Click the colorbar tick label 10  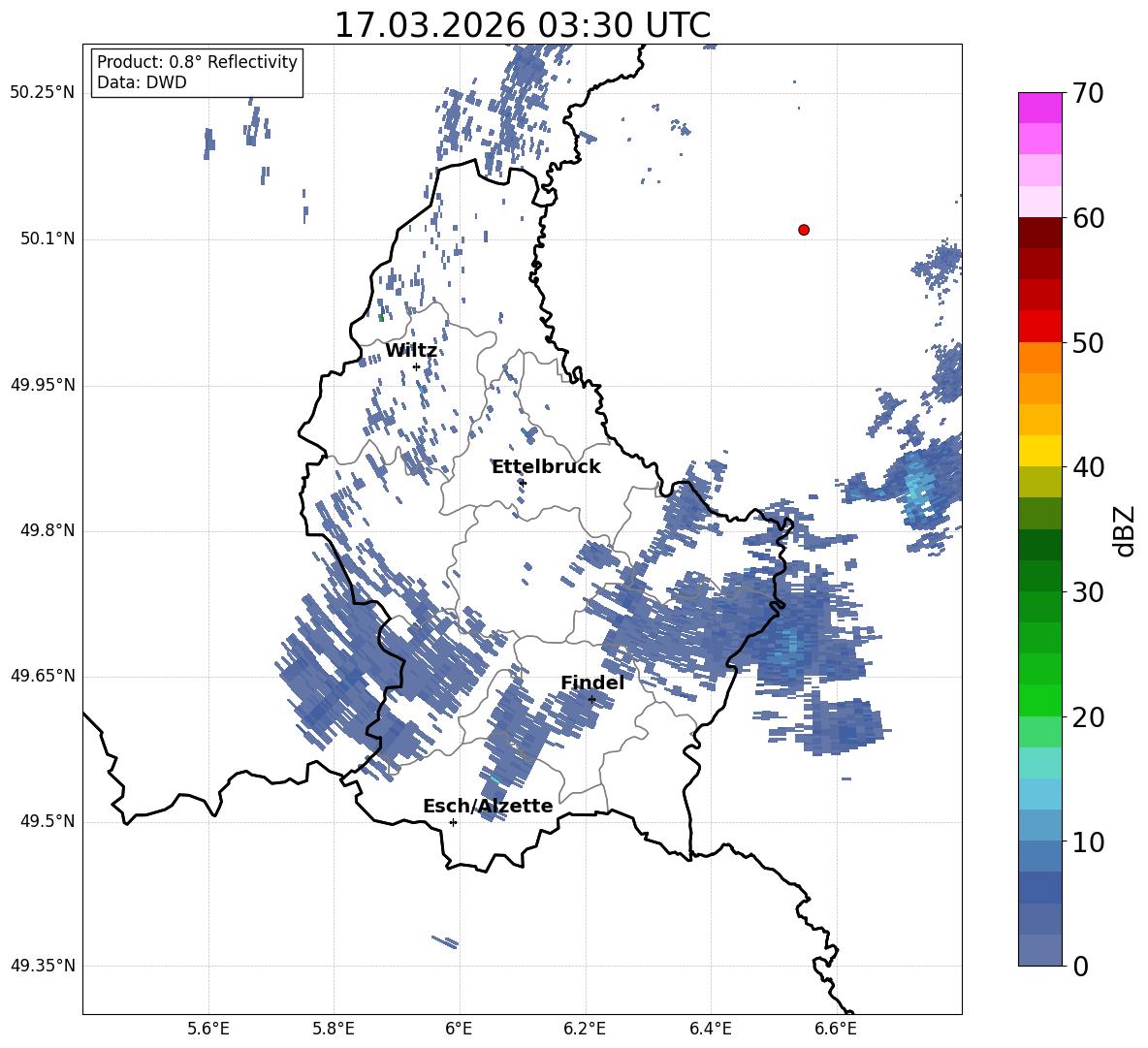[x=1088, y=842]
